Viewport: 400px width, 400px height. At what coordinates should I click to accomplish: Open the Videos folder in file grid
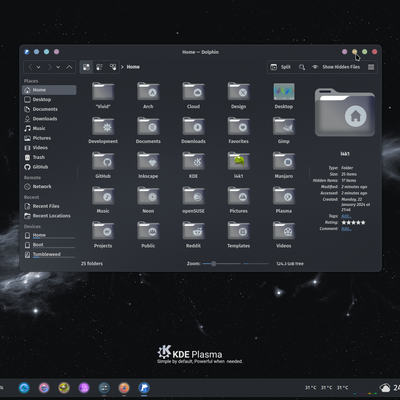click(x=284, y=234)
